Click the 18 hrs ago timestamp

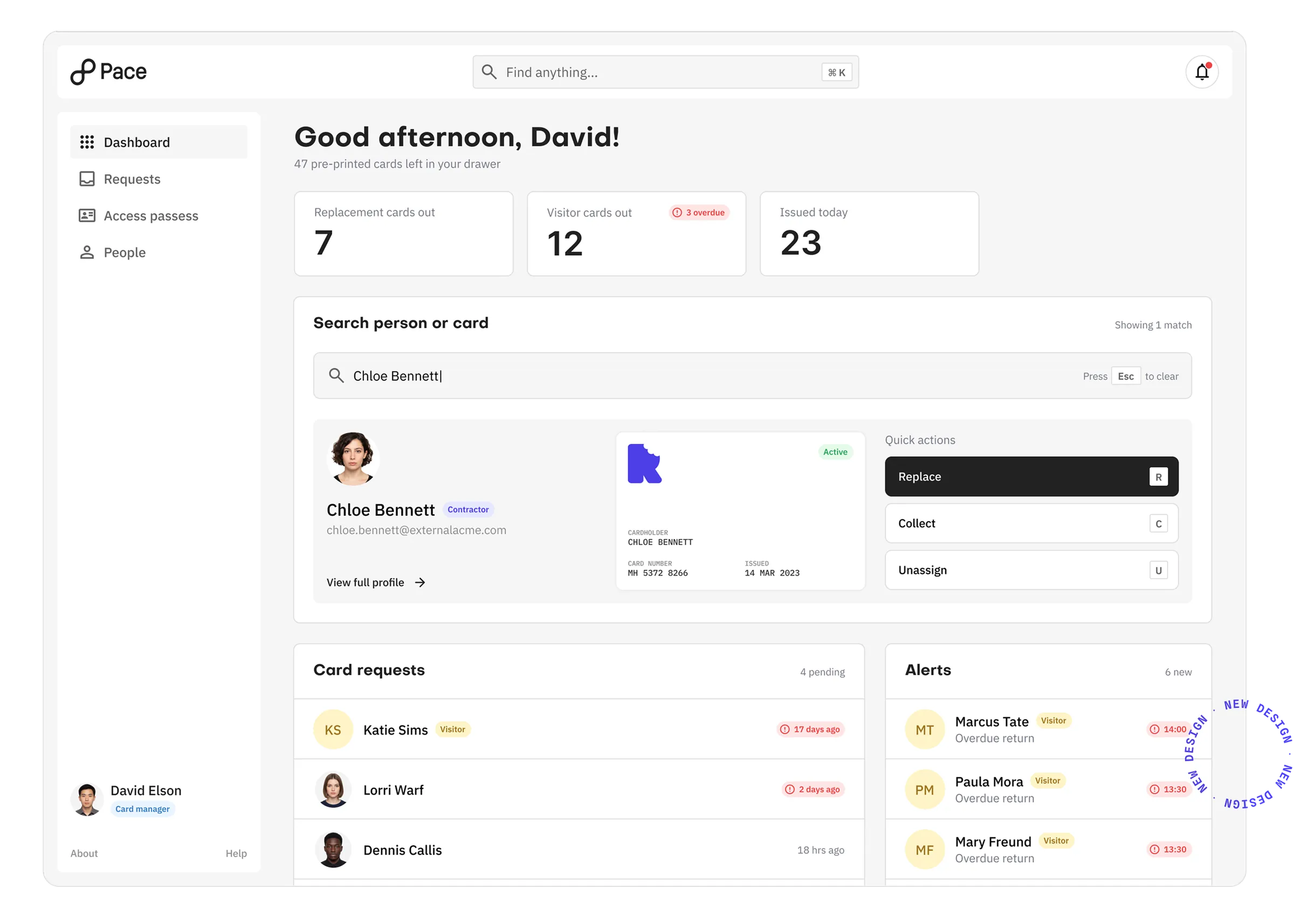820,850
